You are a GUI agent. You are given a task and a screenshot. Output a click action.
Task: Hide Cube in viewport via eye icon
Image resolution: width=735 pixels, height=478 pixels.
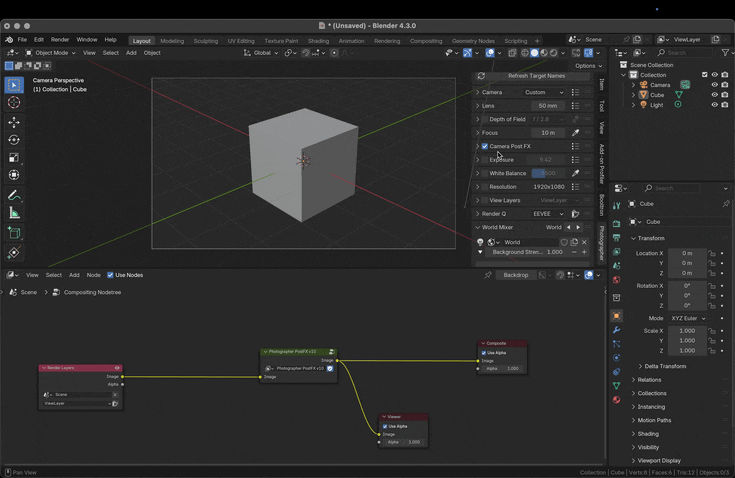click(714, 95)
